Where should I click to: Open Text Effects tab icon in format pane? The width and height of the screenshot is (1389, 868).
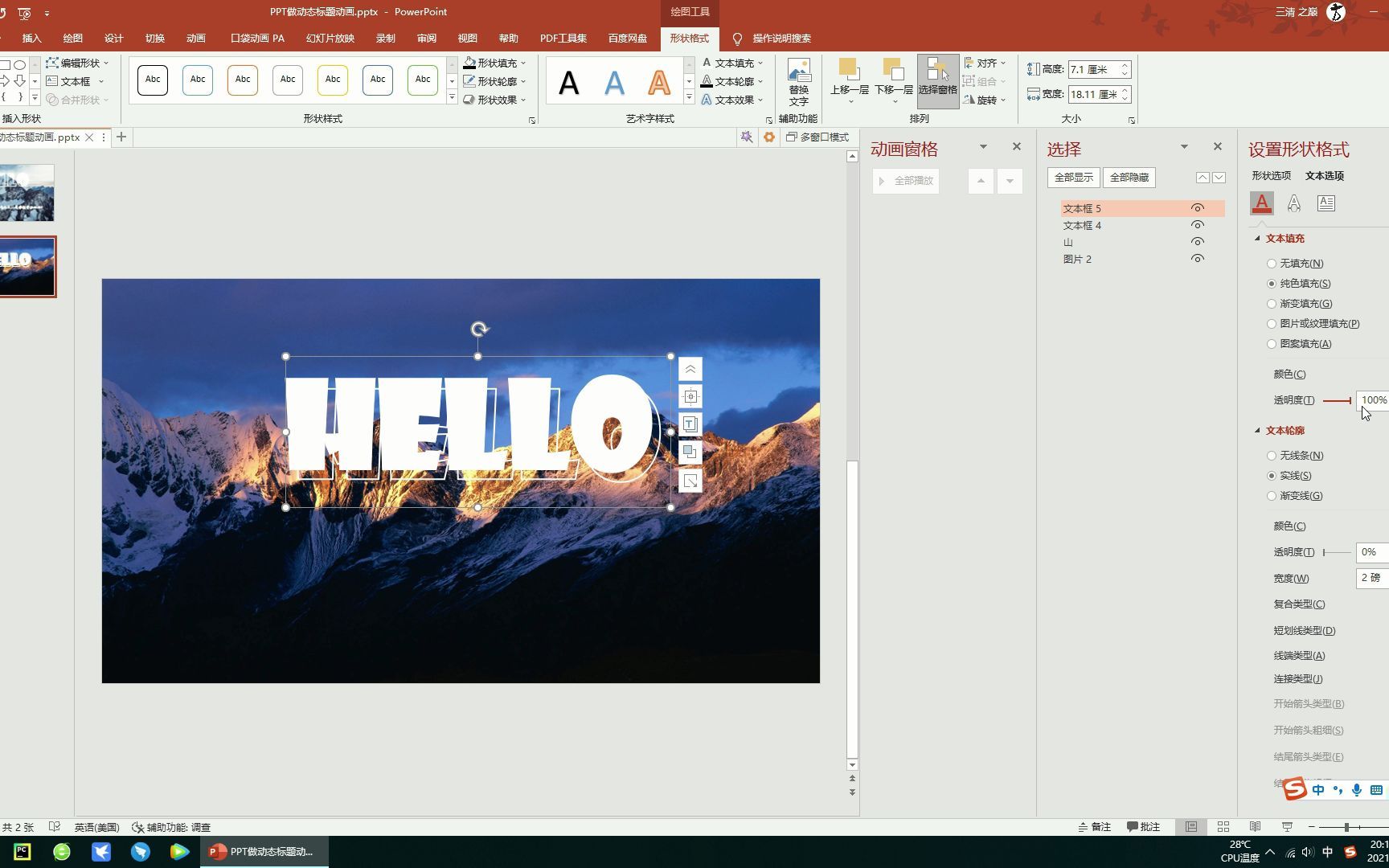pos(1294,203)
